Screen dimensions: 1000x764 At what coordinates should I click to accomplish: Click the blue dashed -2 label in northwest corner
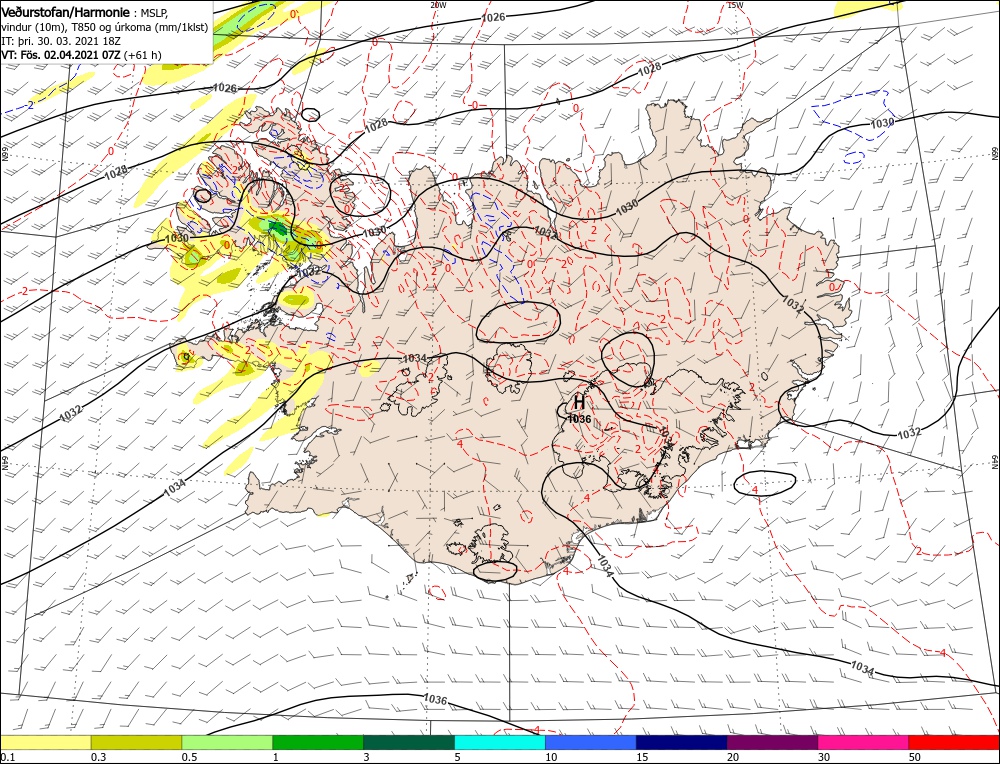29,105
